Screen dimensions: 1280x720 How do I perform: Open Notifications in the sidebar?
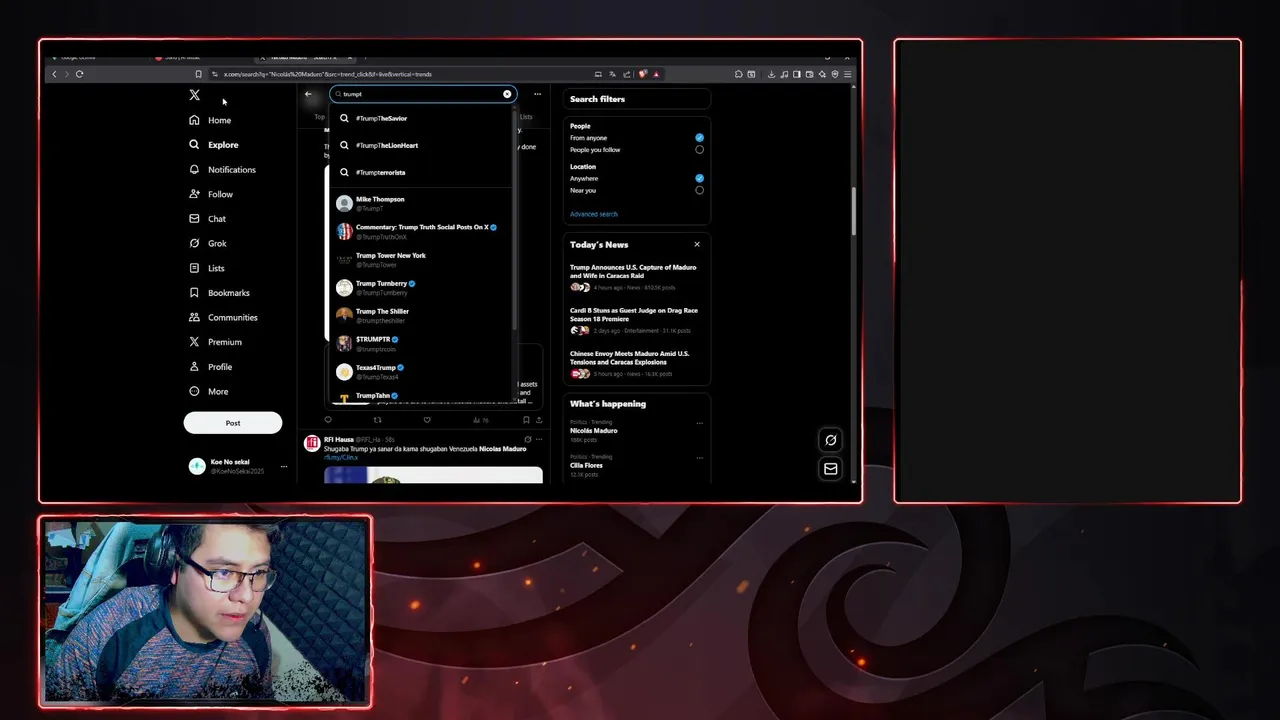coord(222,170)
